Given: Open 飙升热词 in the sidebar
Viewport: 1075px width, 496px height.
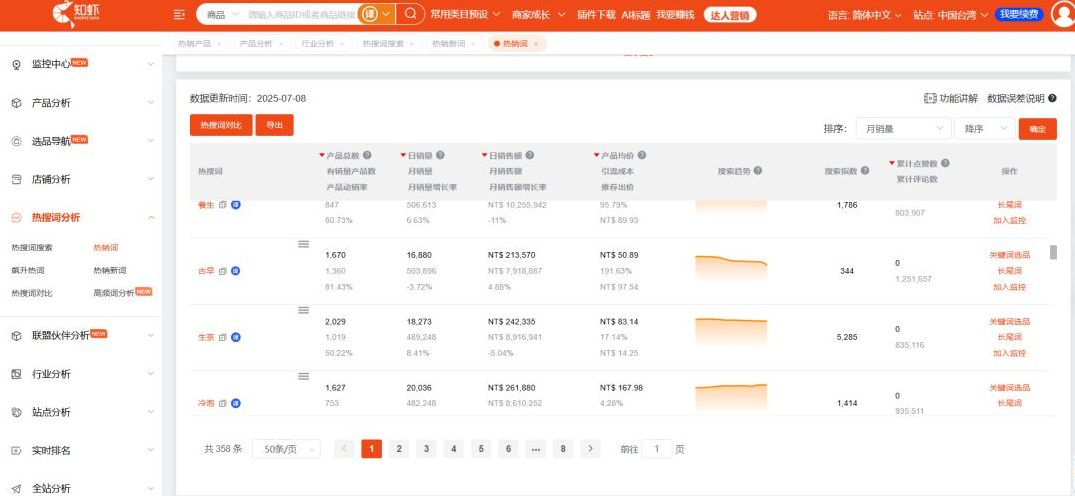Looking at the screenshot, I should click(x=27, y=270).
